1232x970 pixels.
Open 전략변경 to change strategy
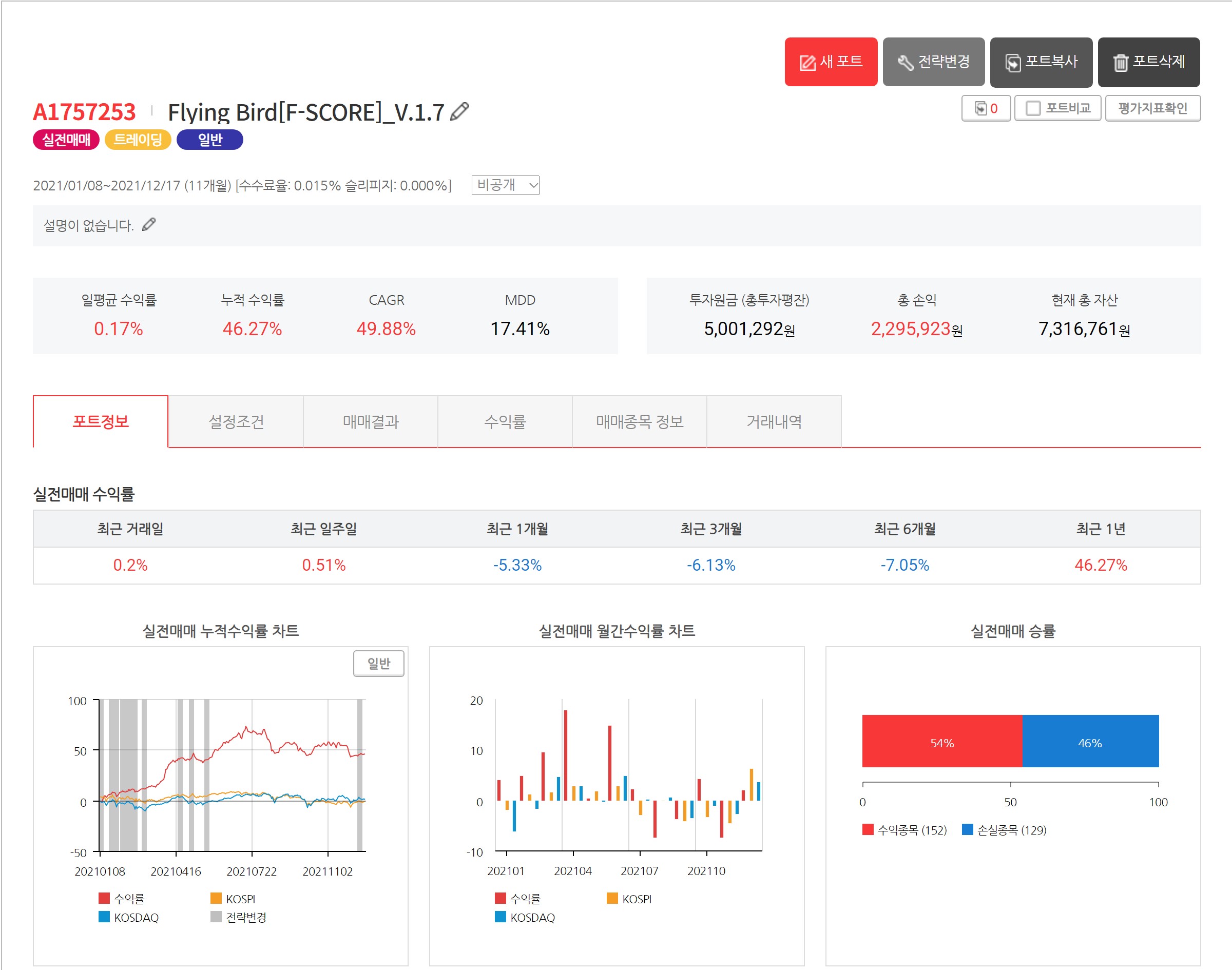tap(933, 62)
